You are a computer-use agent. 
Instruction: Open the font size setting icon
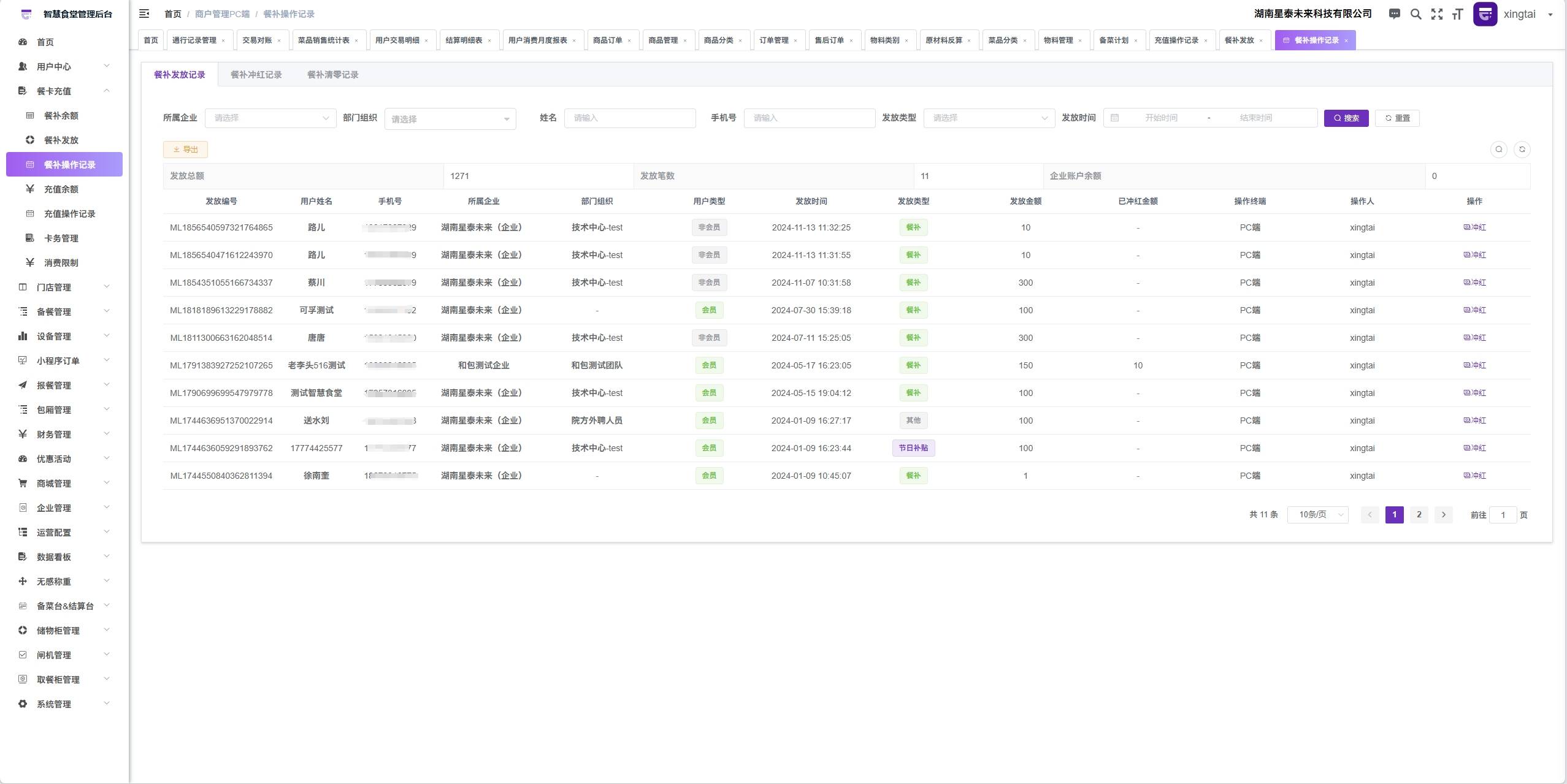click(1458, 13)
